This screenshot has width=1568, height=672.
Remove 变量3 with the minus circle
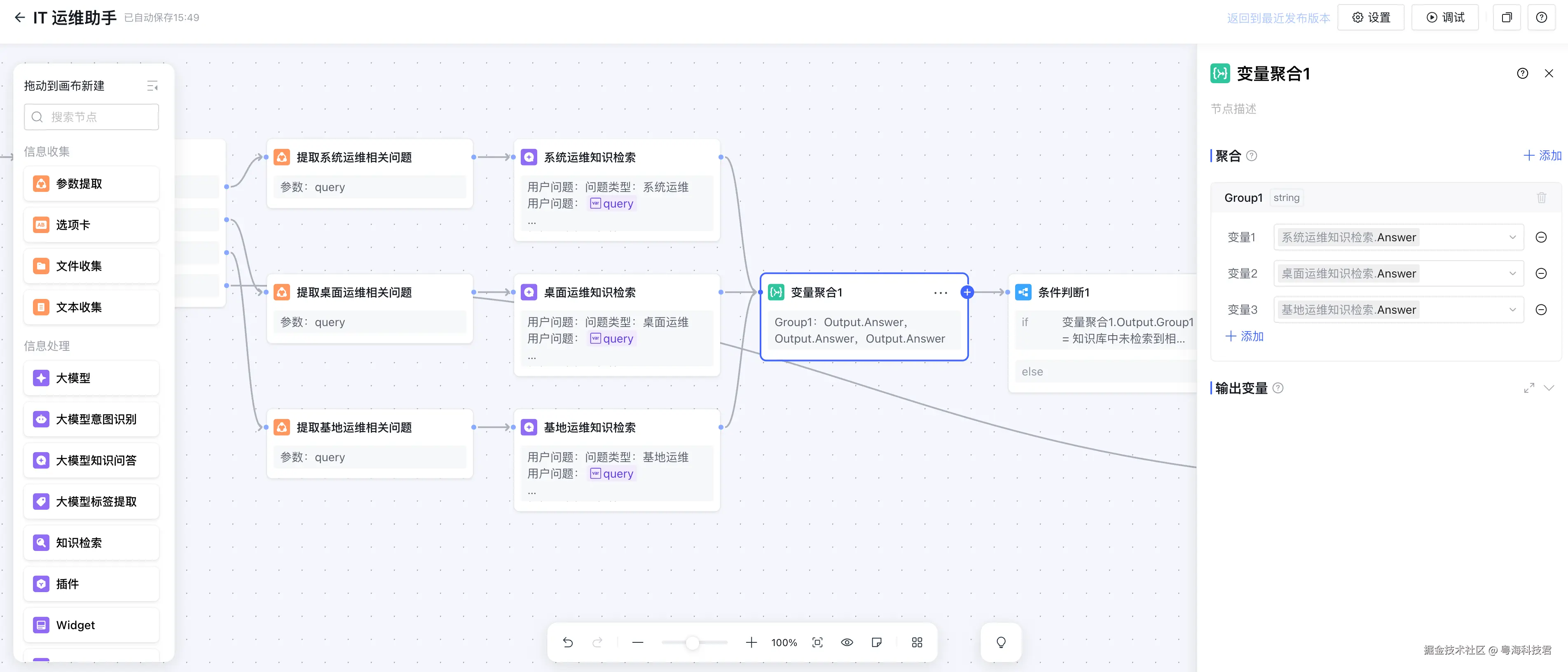click(x=1541, y=310)
